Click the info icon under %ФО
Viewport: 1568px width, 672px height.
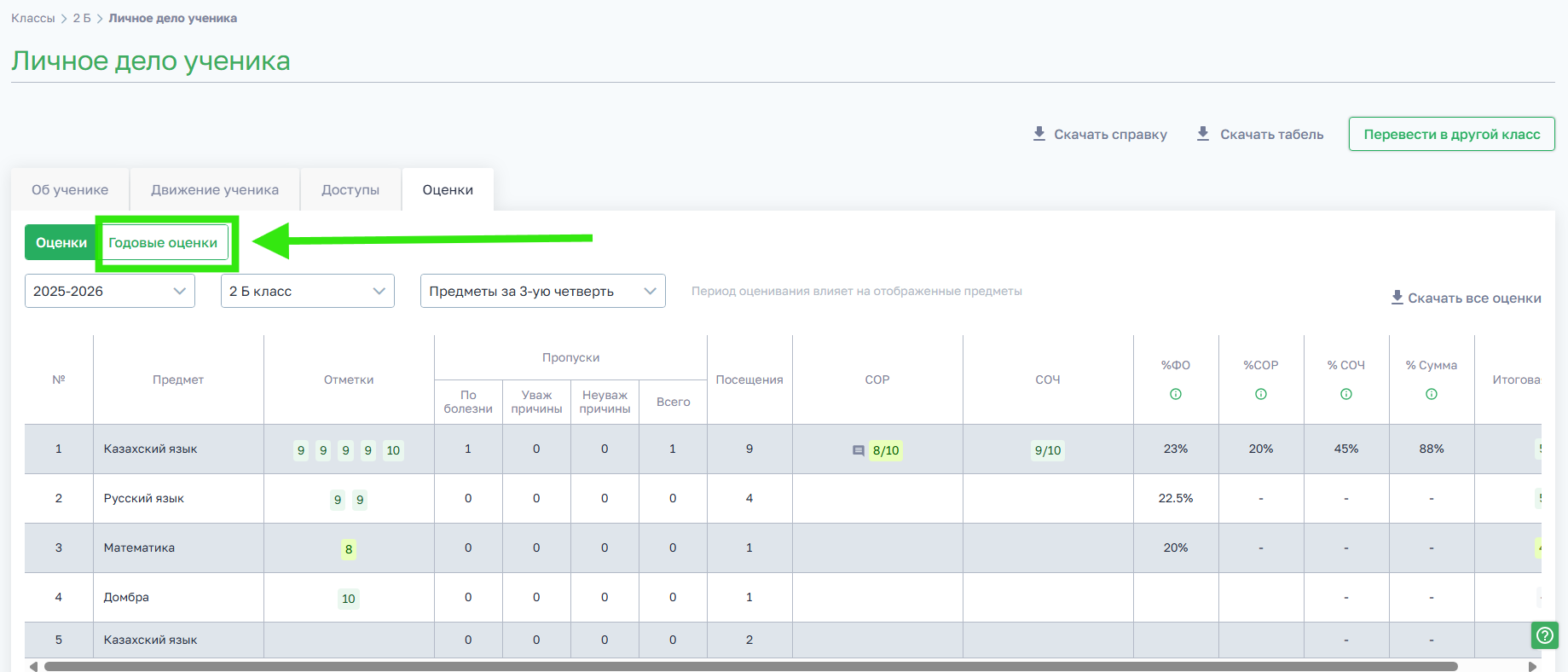point(1175,394)
